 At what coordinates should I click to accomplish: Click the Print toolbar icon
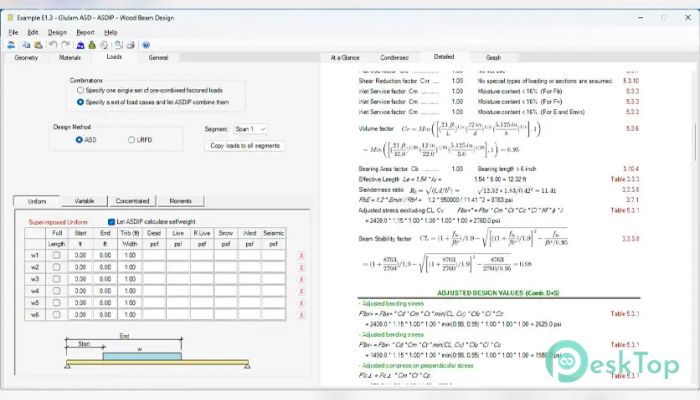(130, 45)
